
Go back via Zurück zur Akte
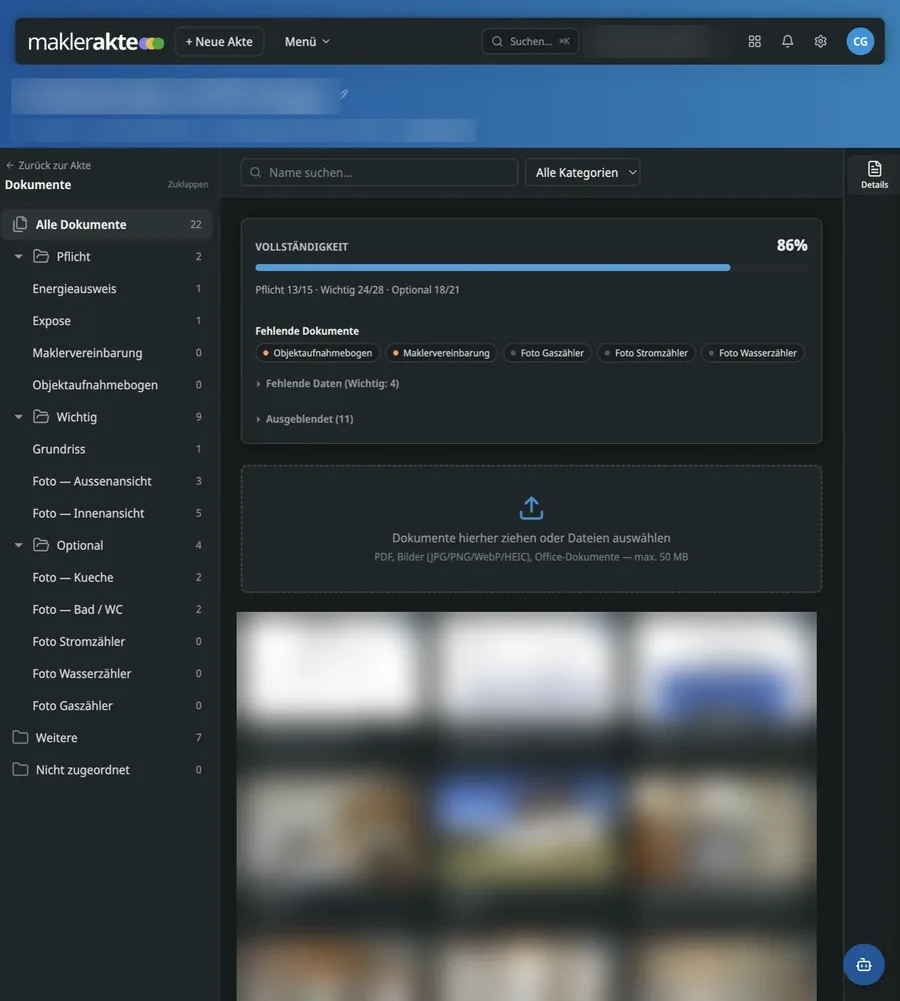[49, 165]
